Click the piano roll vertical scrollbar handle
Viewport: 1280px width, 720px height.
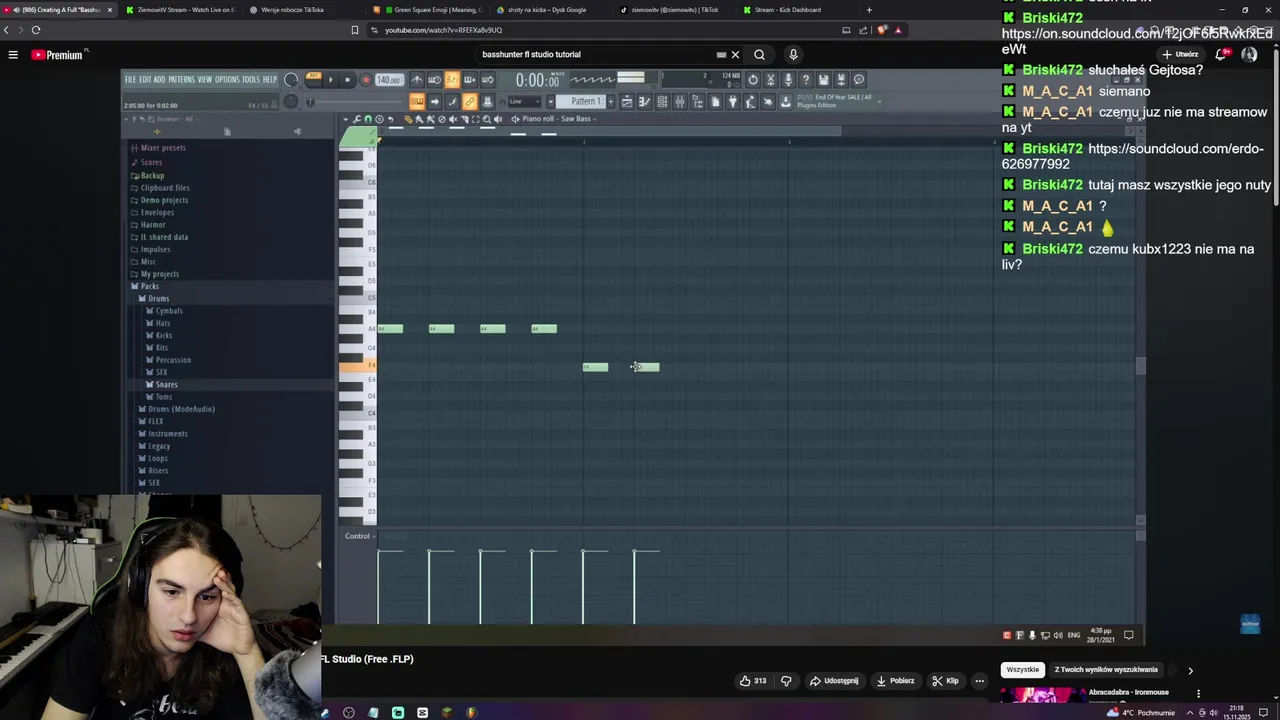coord(1141,366)
